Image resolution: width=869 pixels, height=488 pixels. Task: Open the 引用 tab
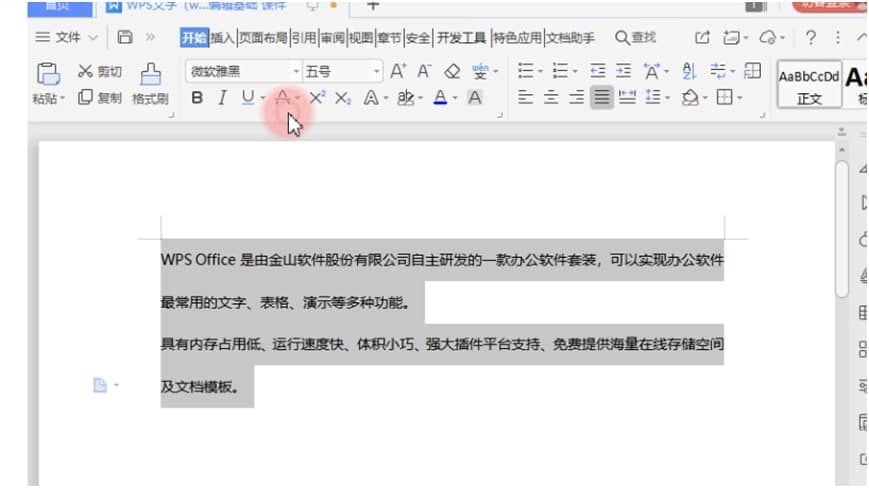point(304,38)
